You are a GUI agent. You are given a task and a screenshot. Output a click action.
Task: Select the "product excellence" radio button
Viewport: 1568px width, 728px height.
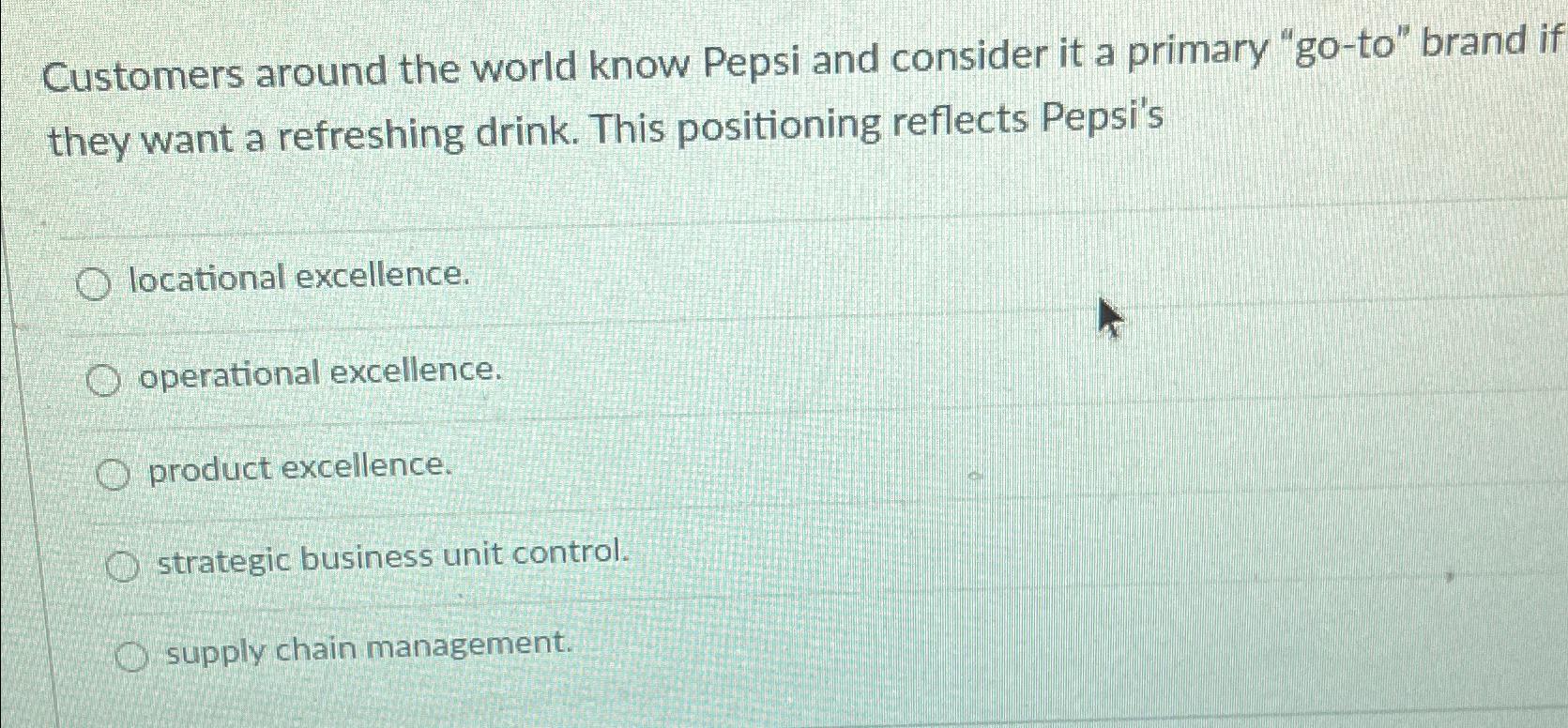pyautogui.click(x=114, y=473)
